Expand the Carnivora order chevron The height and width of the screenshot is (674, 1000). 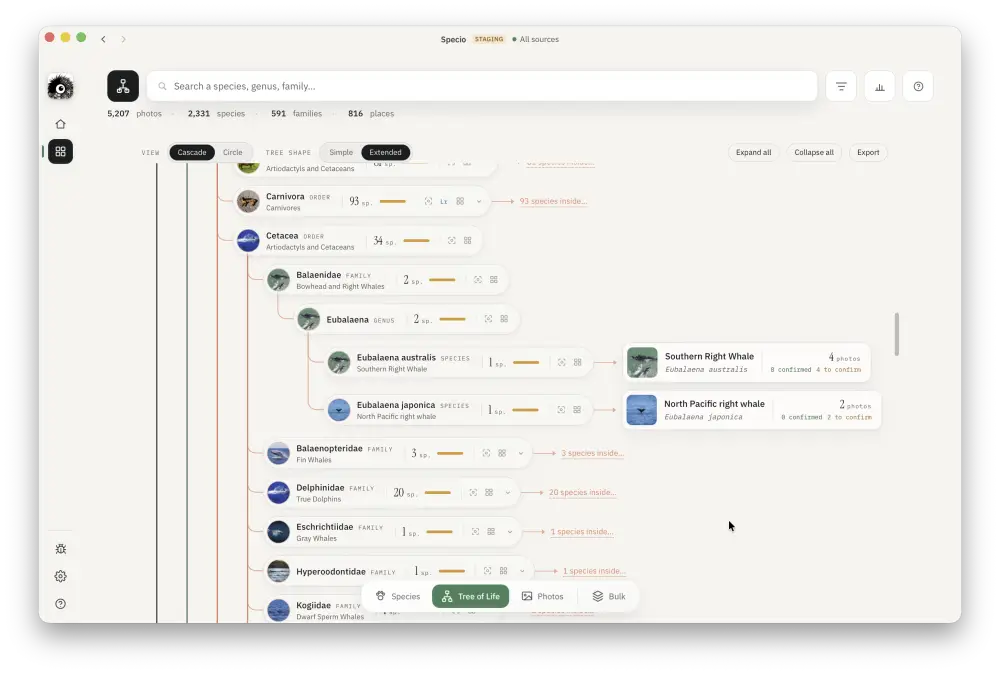478,201
